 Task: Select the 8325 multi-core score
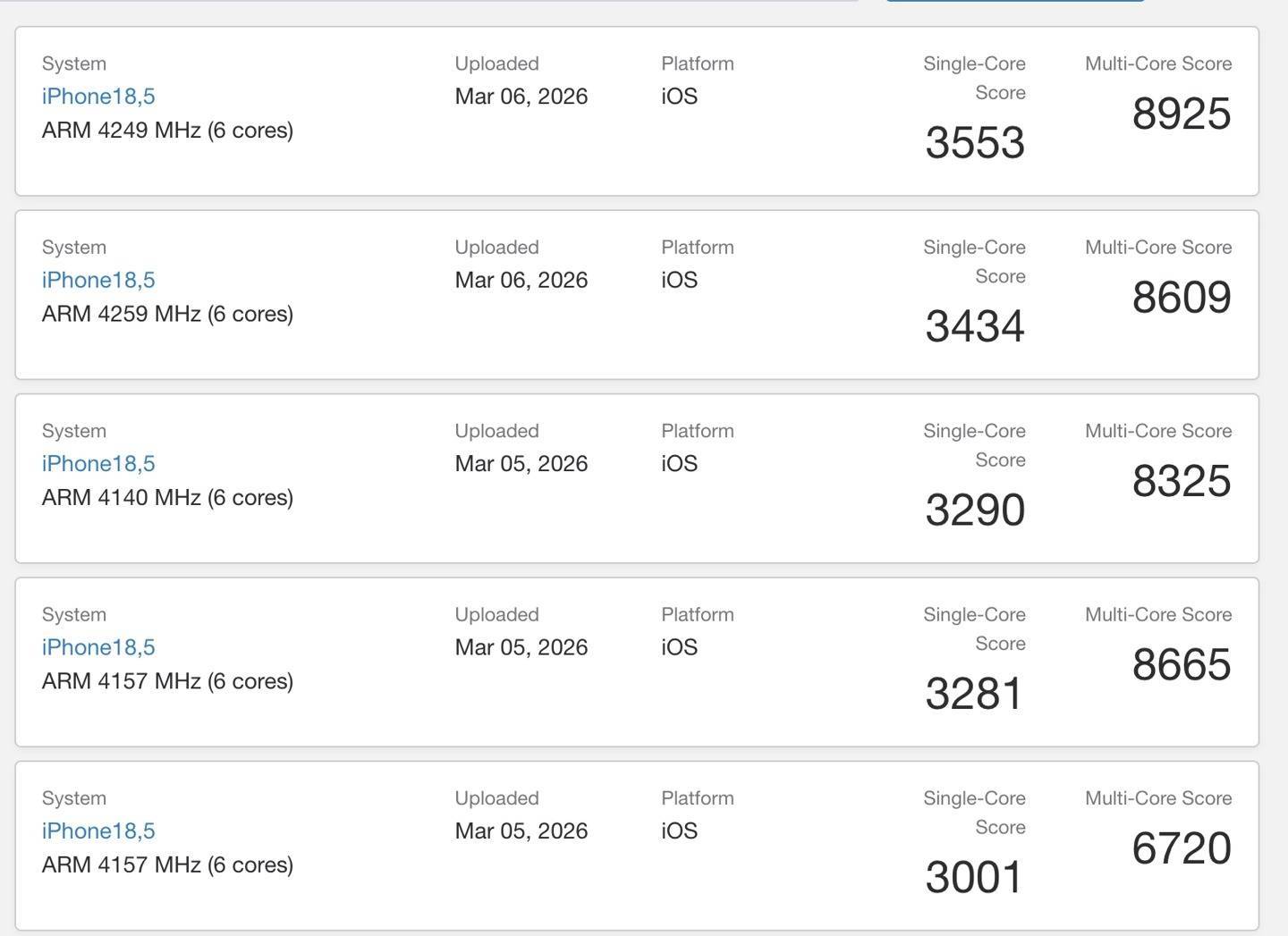pyautogui.click(x=1181, y=482)
